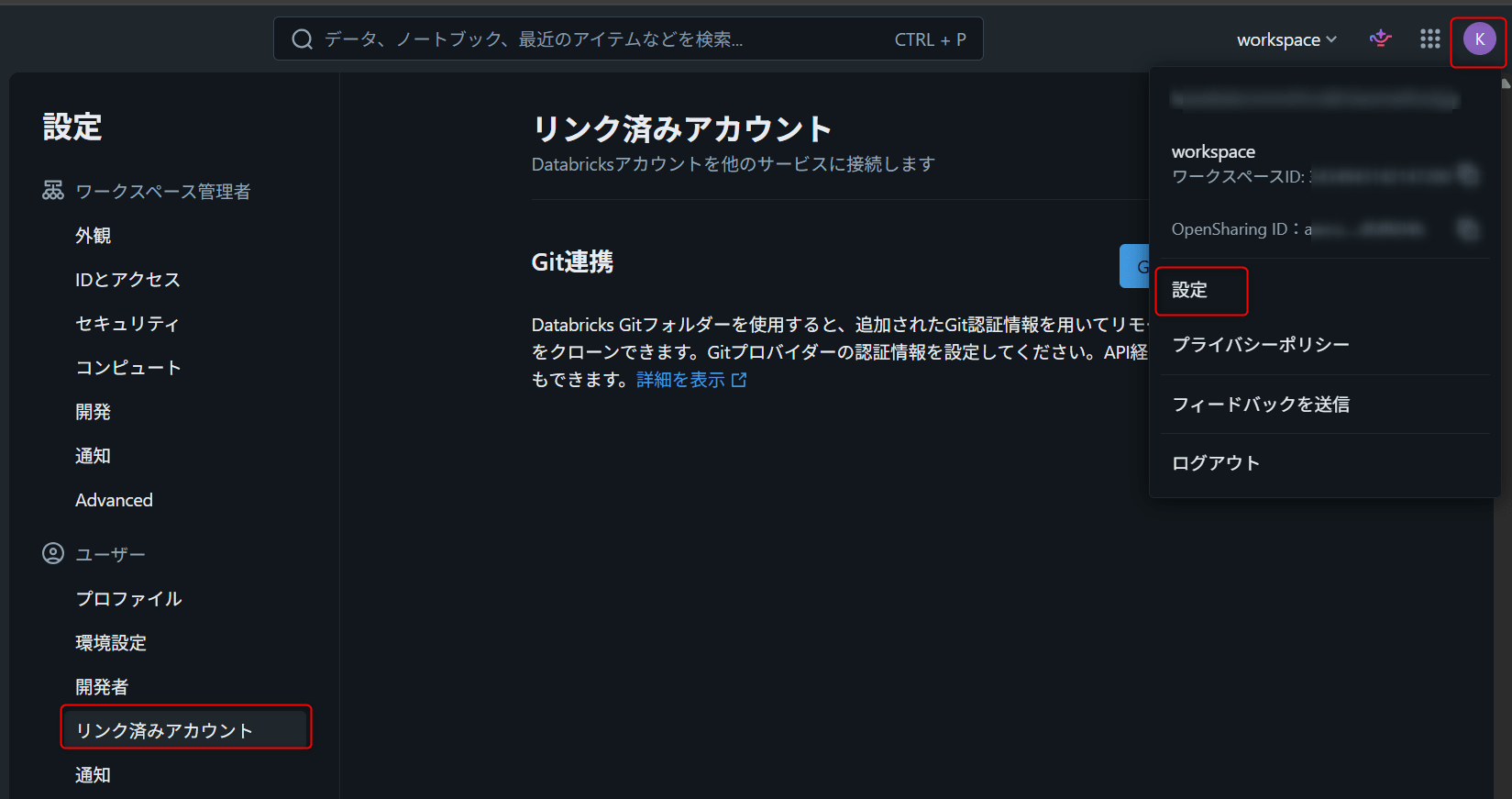Click the Git連携 heading
Viewport: 1512px width, 799px height.
pyautogui.click(x=572, y=262)
